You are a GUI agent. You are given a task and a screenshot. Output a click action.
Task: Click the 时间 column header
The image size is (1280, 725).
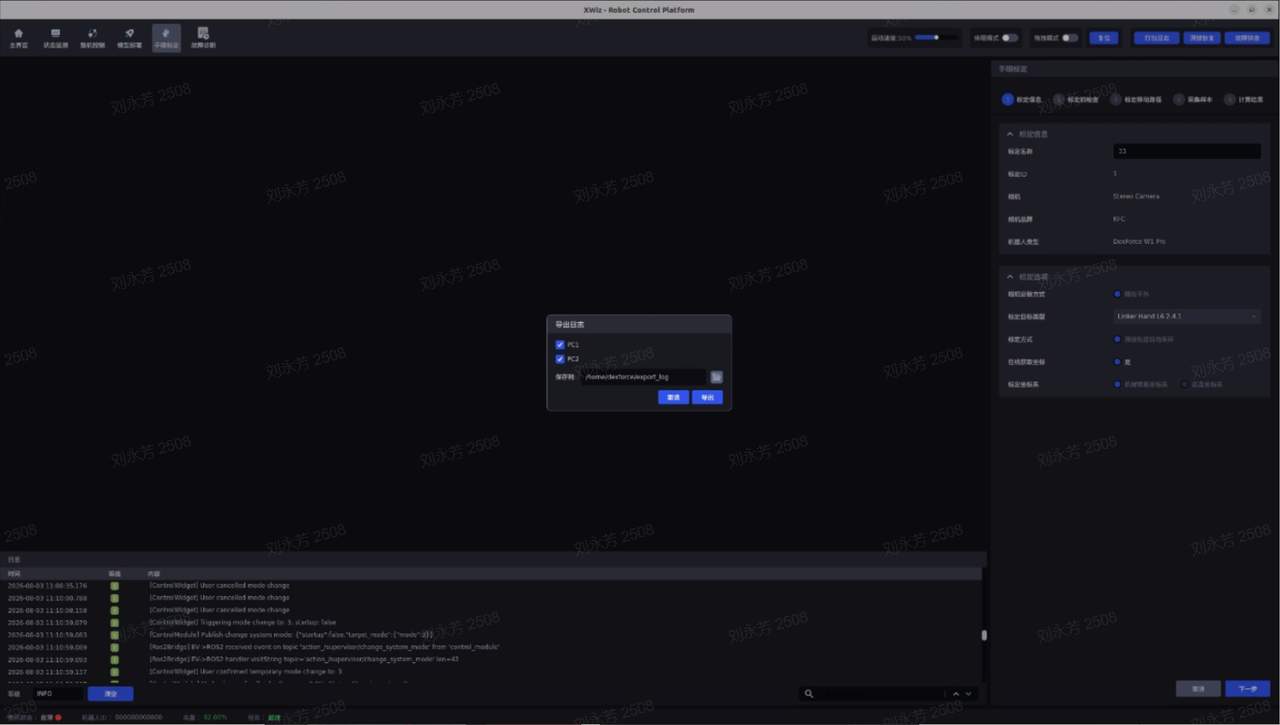click(x=14, y=574)
